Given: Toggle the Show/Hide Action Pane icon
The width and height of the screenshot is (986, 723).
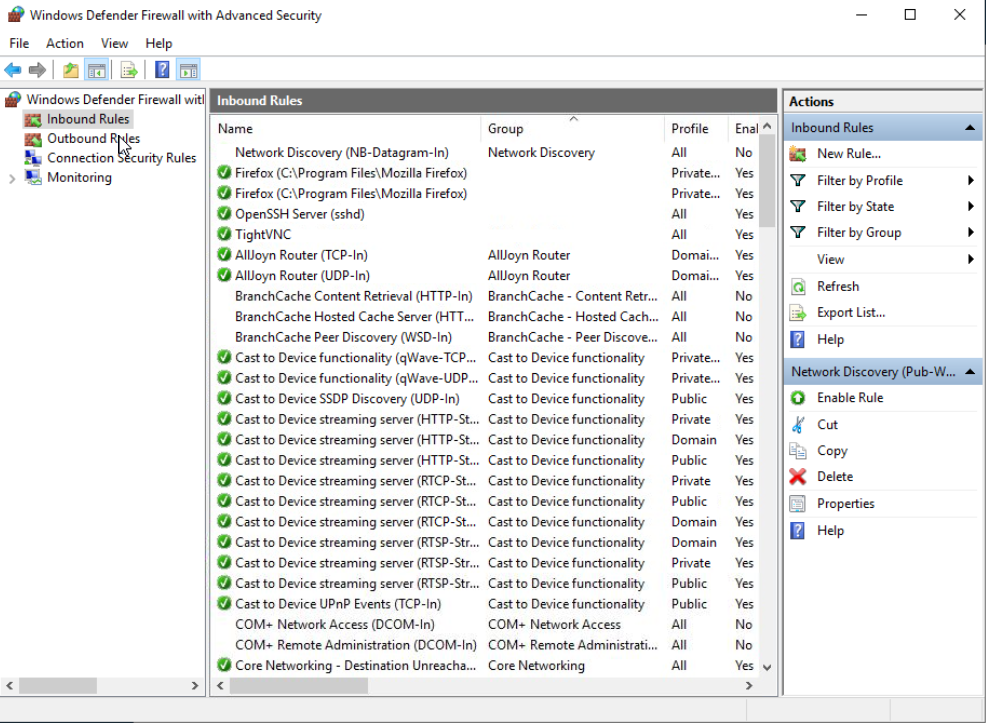Looking at the screenshot, I should tap(189, 70).
